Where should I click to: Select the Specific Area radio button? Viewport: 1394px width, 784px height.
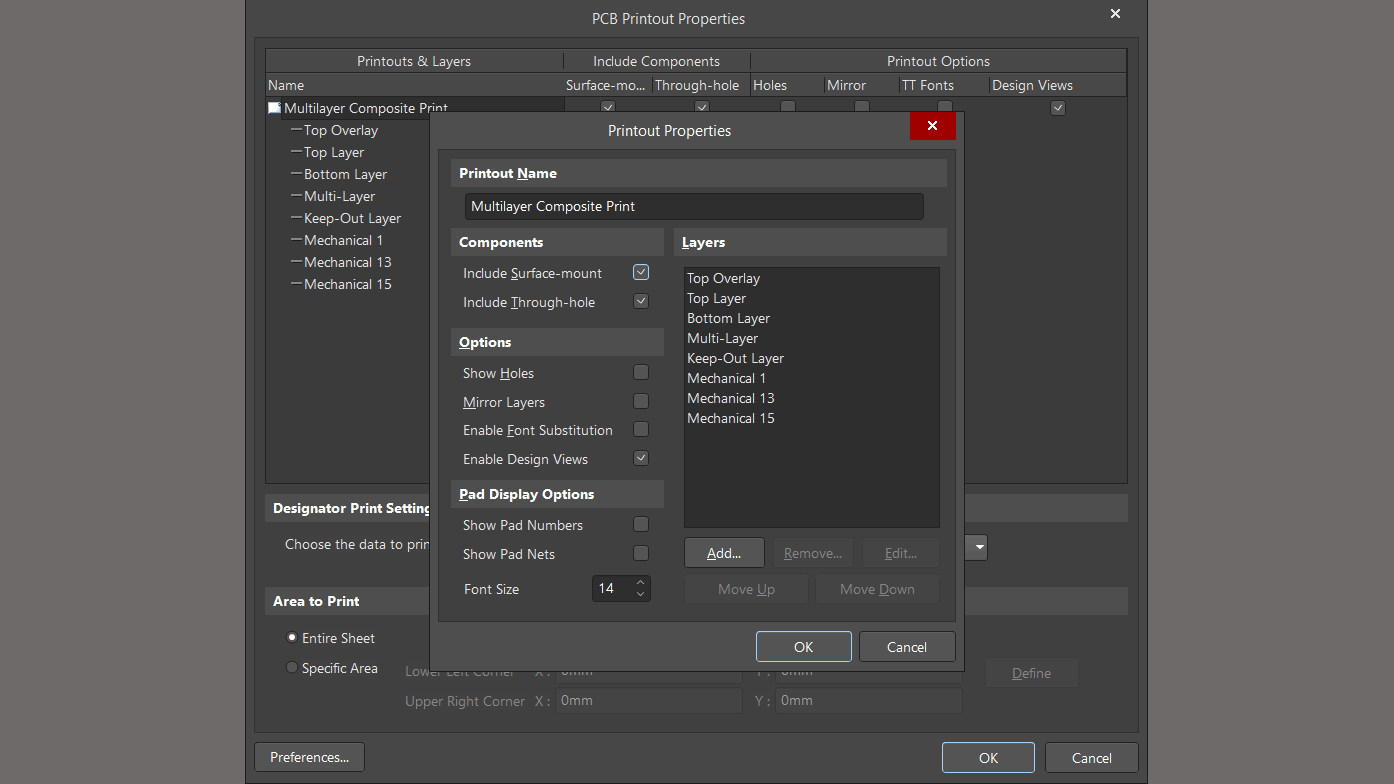(292, 668)
